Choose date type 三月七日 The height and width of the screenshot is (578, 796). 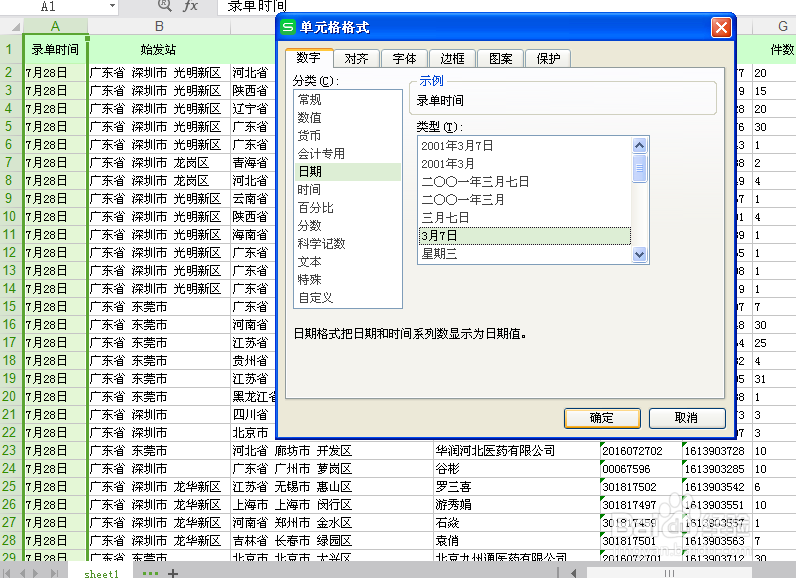525,218
